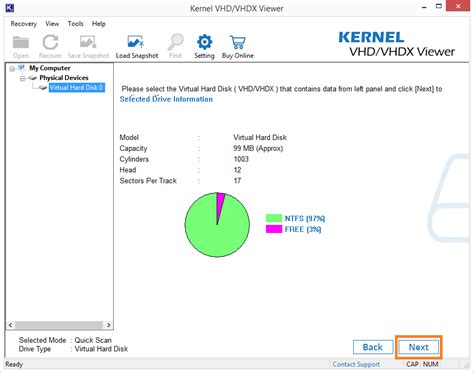Click the Virtual Hard Disk 0 drive icon

[43, 88]
